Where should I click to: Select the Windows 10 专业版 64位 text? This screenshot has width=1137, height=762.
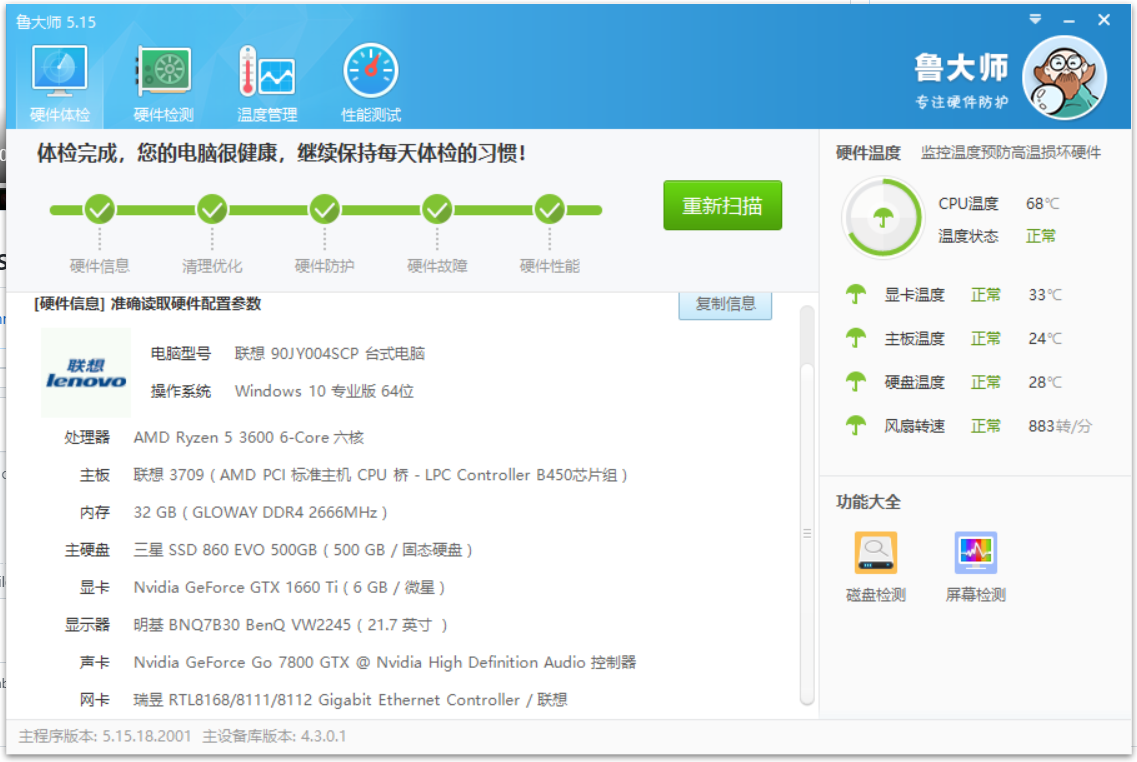coord(324,392)
